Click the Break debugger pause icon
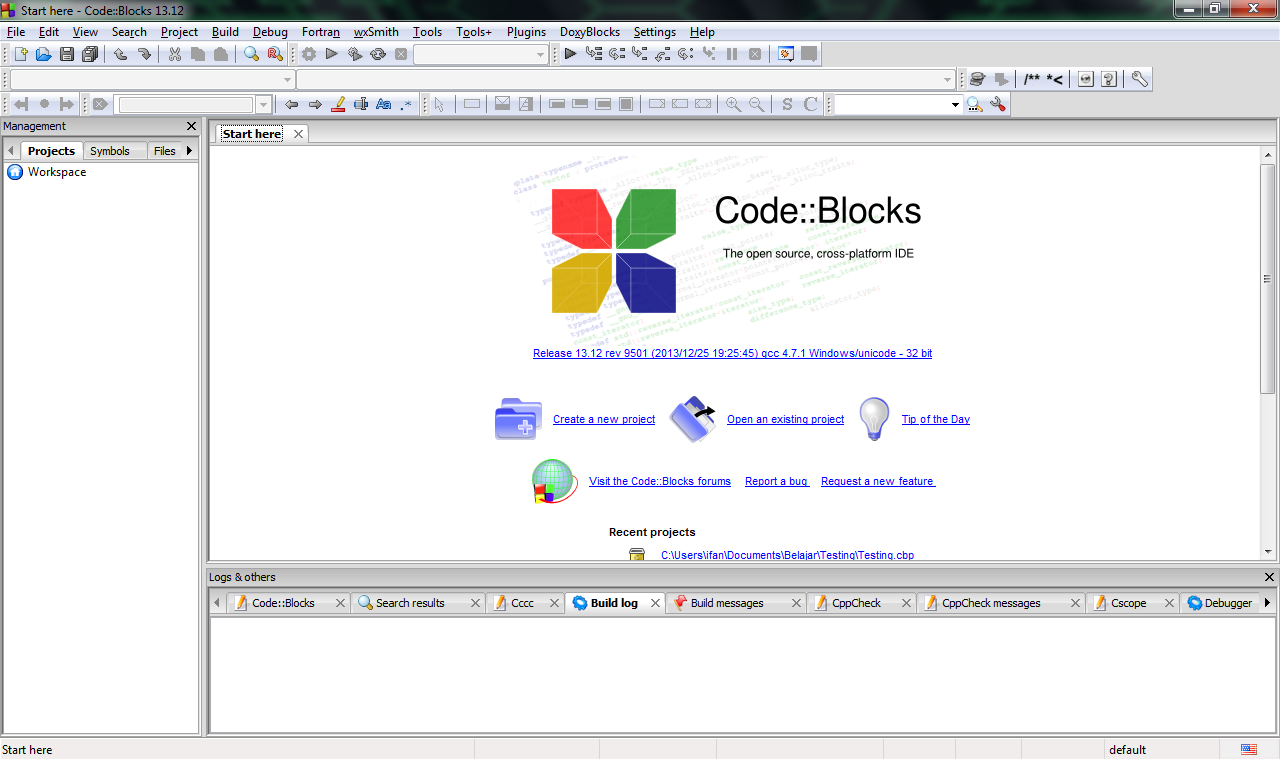 pos(732,54)
